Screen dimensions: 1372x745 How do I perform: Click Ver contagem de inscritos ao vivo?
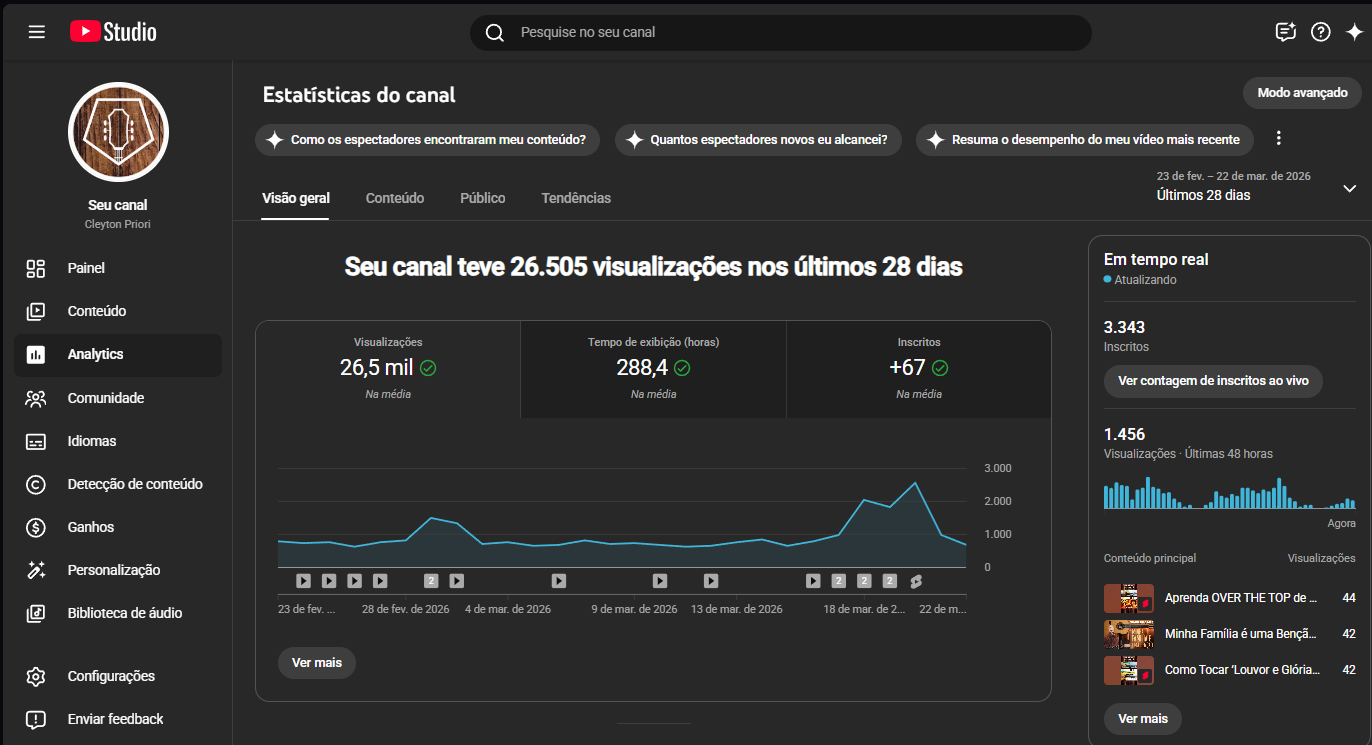point(1213,381)
